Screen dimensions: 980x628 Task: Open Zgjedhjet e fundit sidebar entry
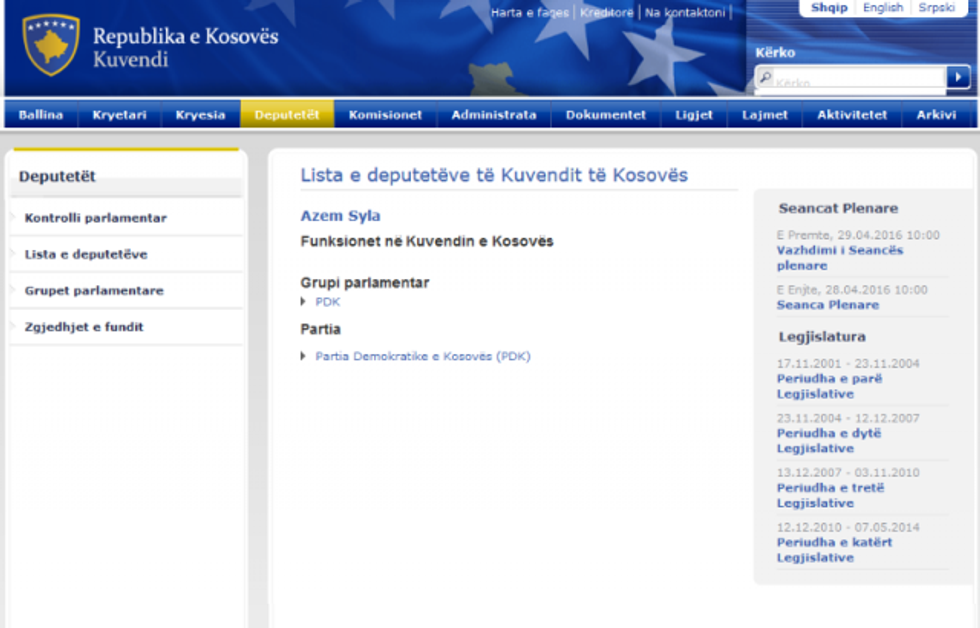click(x=84, y=327)
